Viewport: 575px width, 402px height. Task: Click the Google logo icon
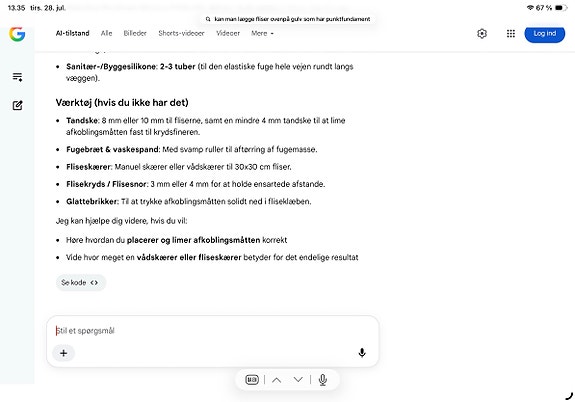17,34
